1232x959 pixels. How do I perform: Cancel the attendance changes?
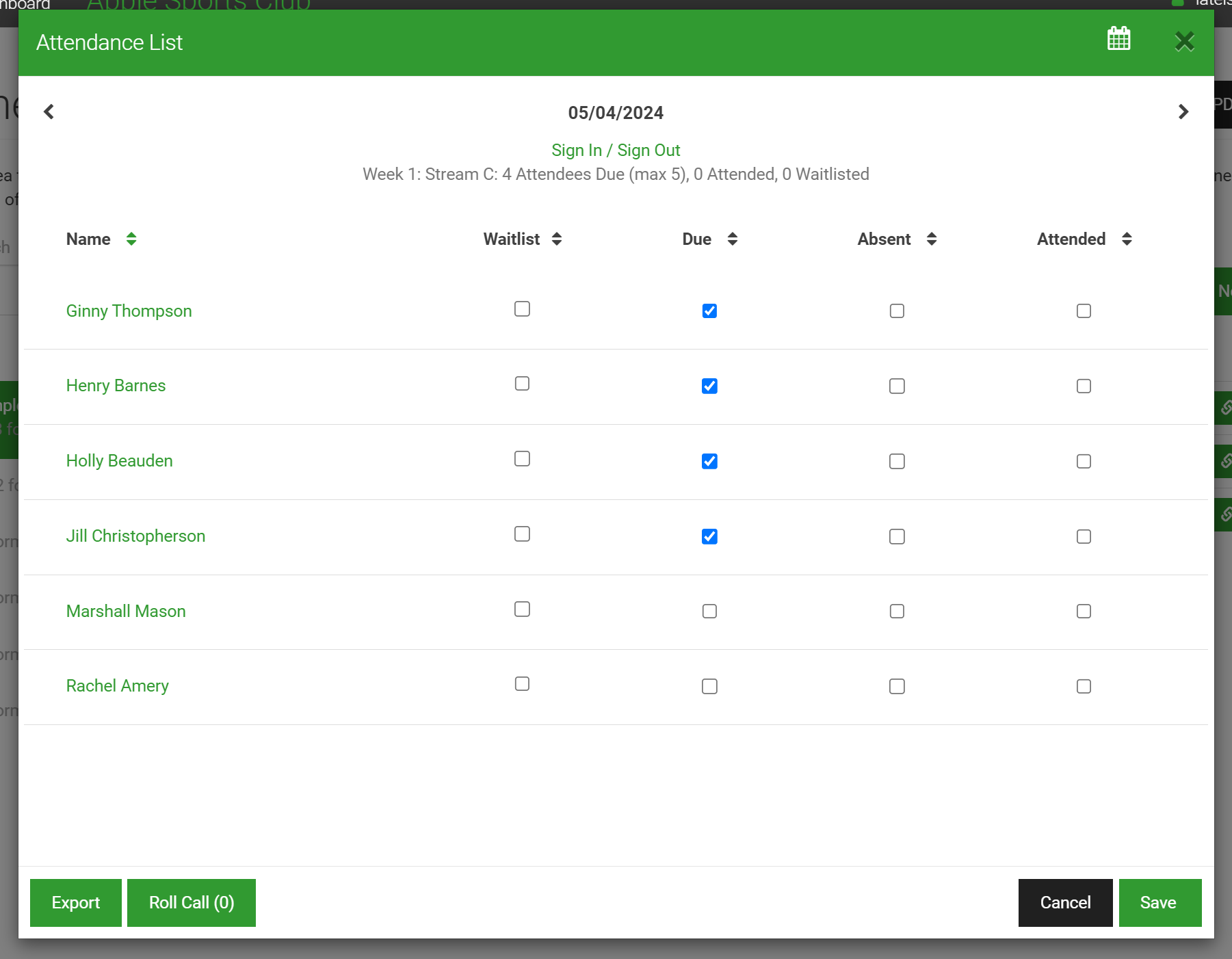click(x=1065, y=903)
